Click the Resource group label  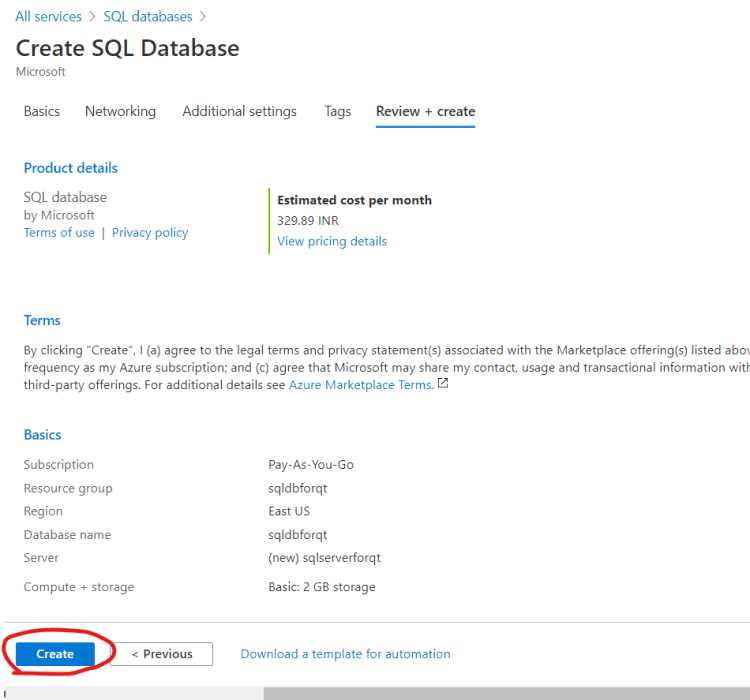click(68, 489)
